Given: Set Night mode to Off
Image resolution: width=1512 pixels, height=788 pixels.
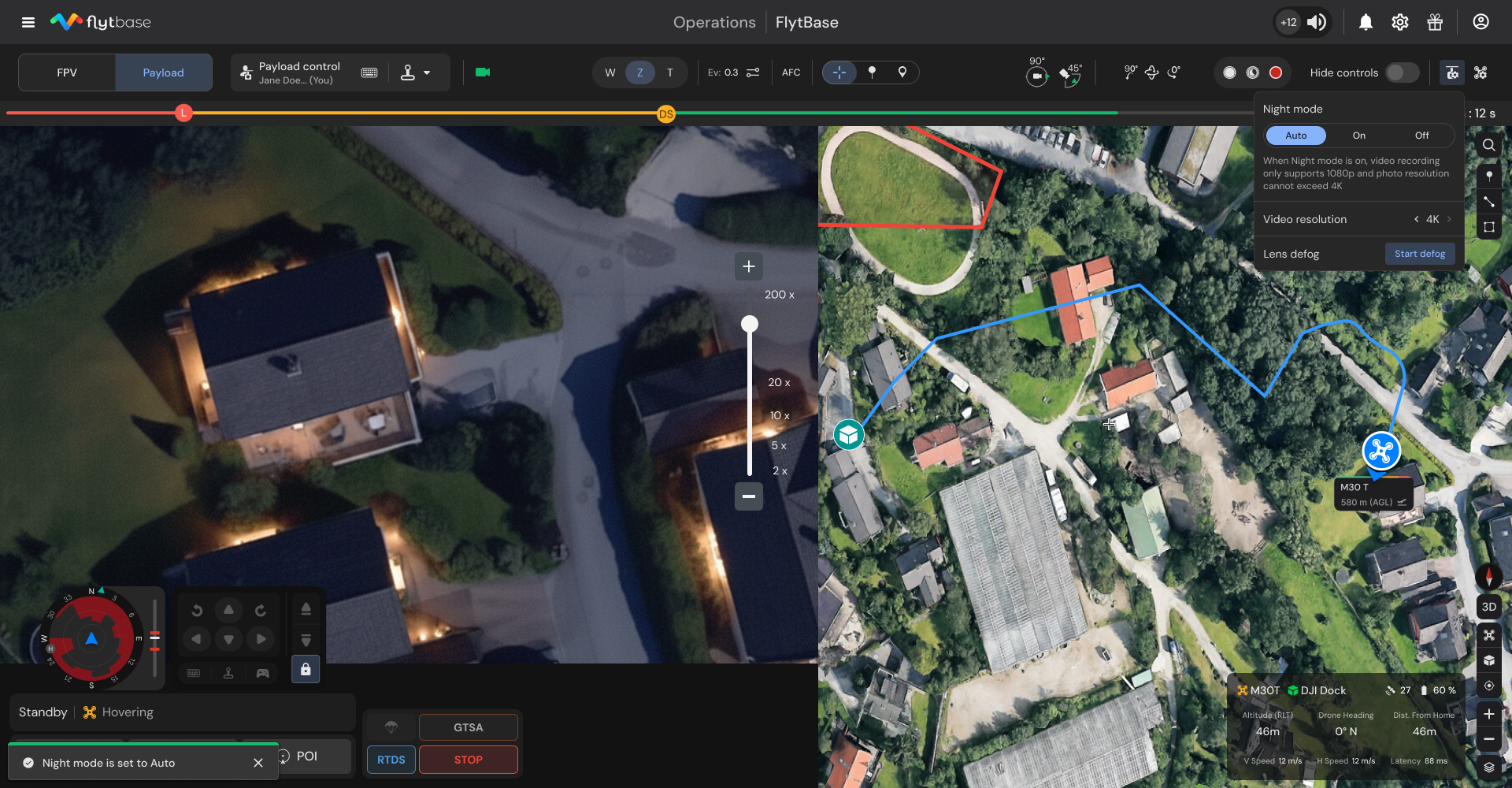Looking at the screenshot, I should (x=1421, y=136).
